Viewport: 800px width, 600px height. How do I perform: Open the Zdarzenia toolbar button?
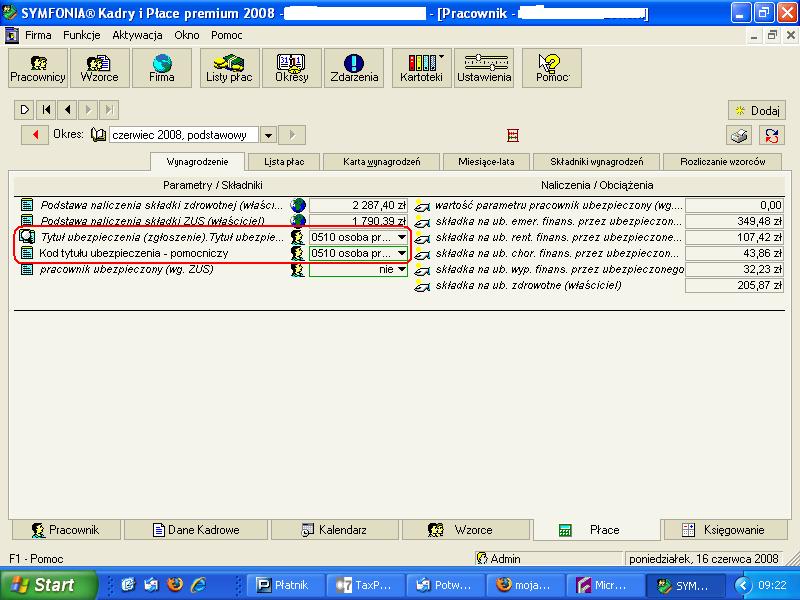354,68
